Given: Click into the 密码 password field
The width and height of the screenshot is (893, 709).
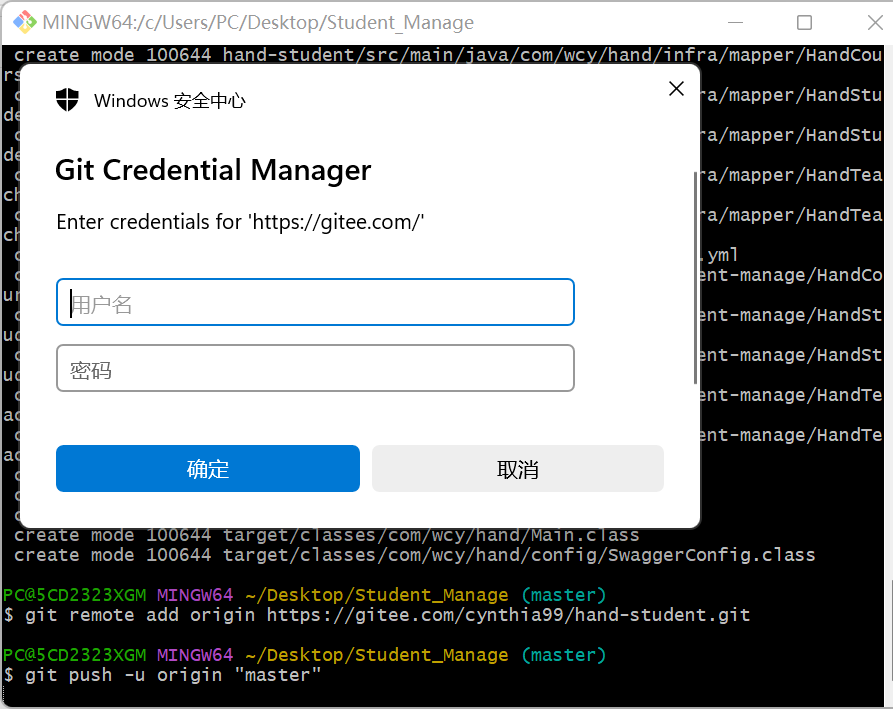Looking at the screenshot, I should (x=315, y=368).
